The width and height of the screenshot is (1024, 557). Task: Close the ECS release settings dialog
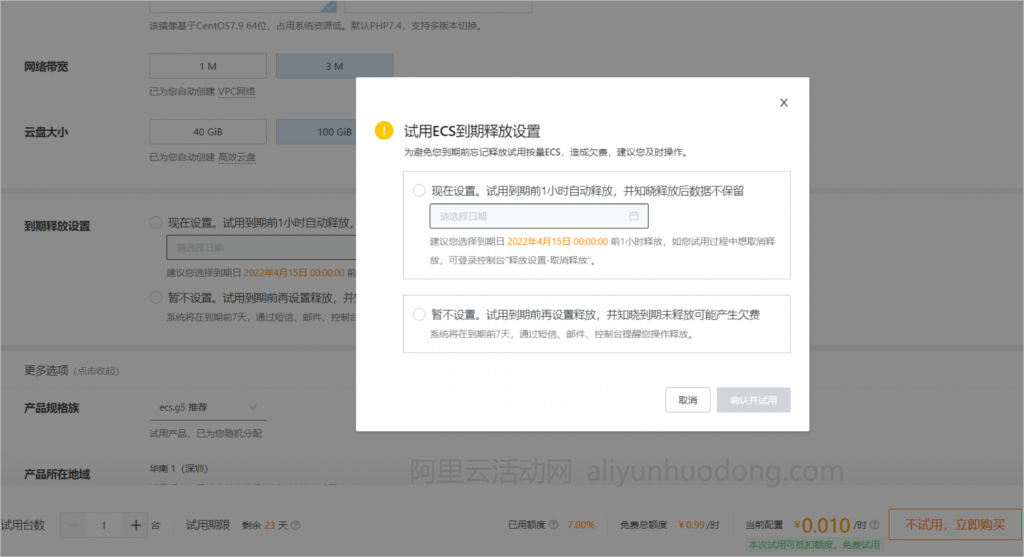coord(784,103)
